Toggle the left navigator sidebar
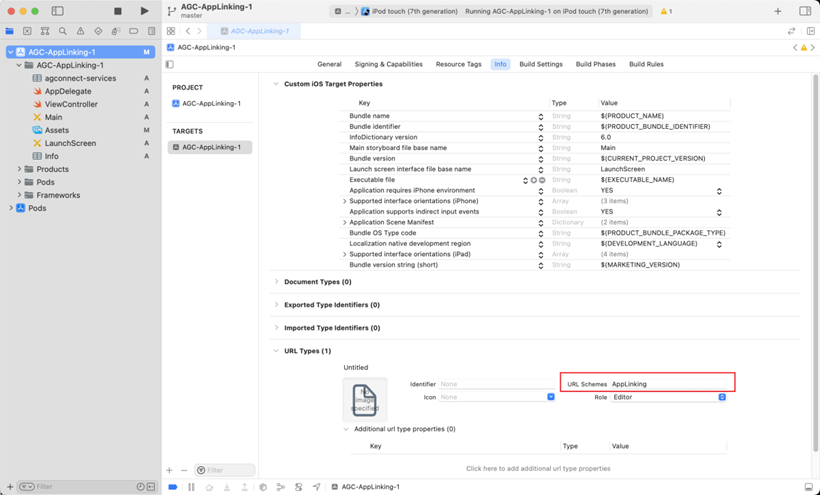Screen dimensions: 820x495 (x=57, y=11)
